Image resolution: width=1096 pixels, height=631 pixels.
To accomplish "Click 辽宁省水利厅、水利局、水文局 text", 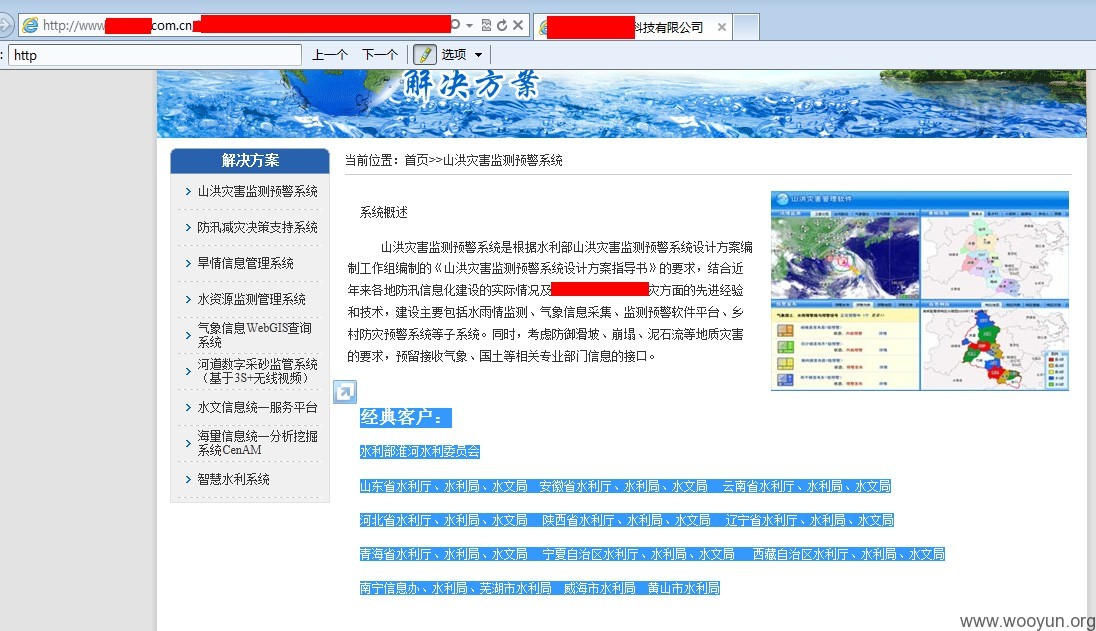I will (809, 521).
